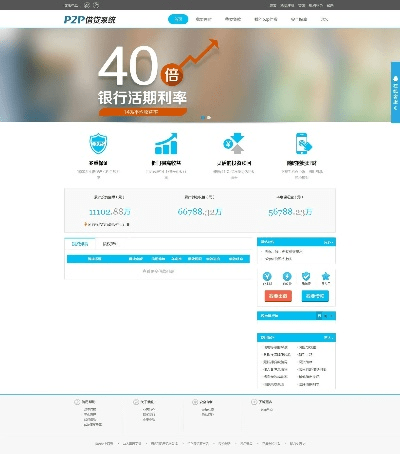400x454 pixels.
Task: Click the shield checkmark icon in sidebar
Action: coord(306,276)
